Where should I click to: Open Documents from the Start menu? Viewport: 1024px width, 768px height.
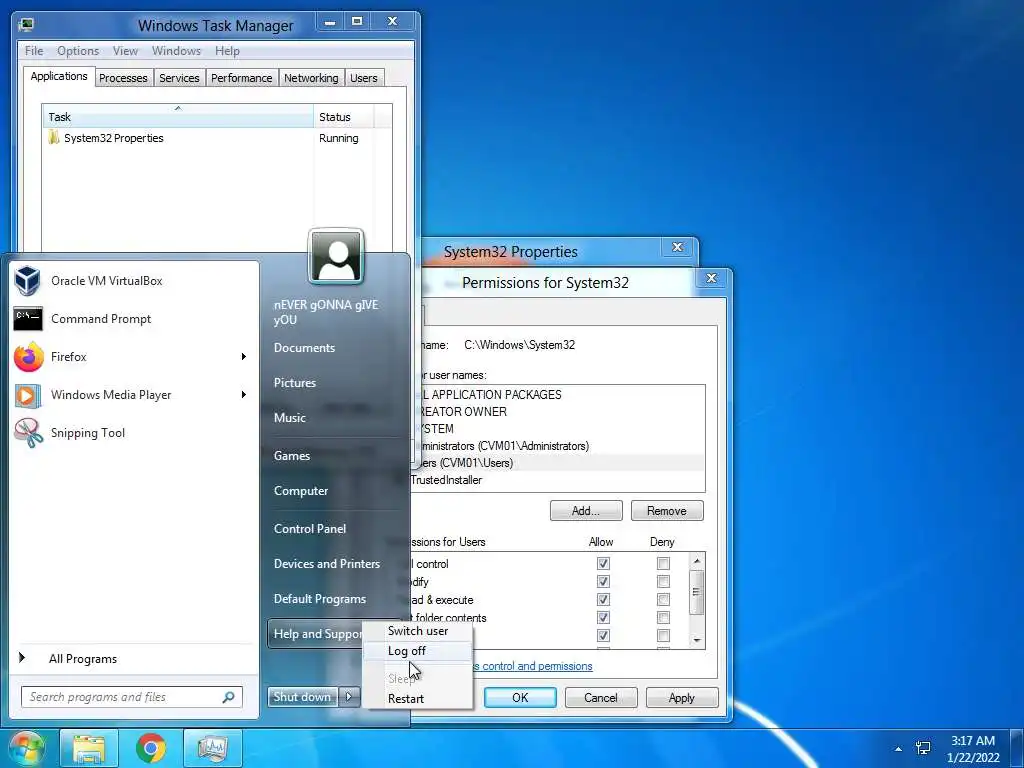(x=304, y=348)
